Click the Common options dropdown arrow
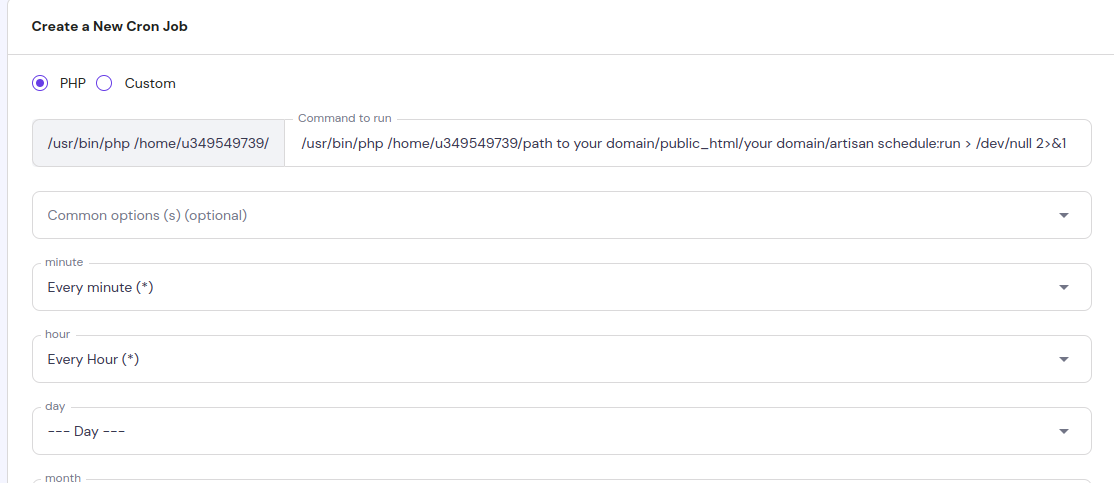The width and height of the screenshot is (1114, 483). 1063,215
